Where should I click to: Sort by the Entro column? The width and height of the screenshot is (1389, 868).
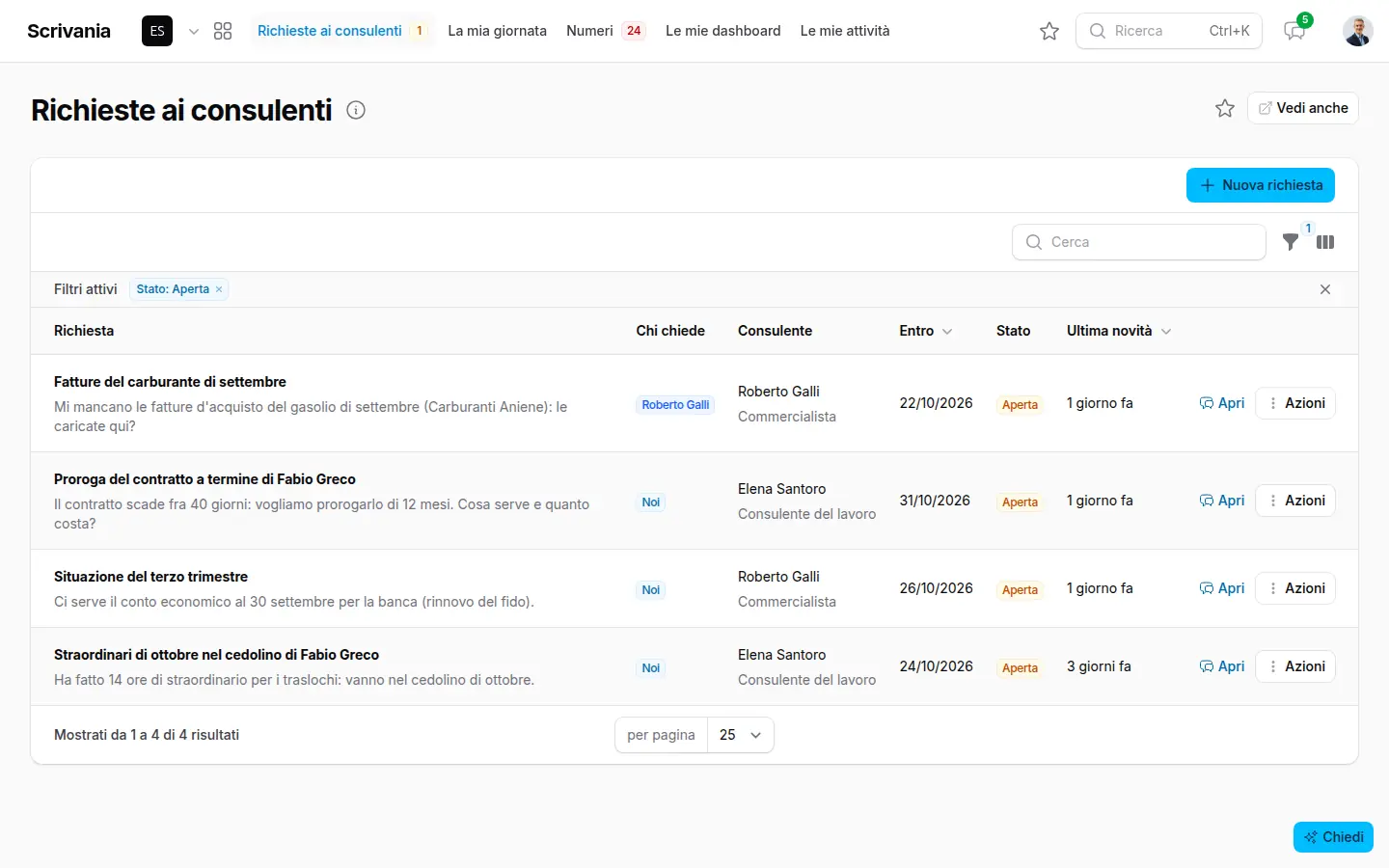(926, 331)
